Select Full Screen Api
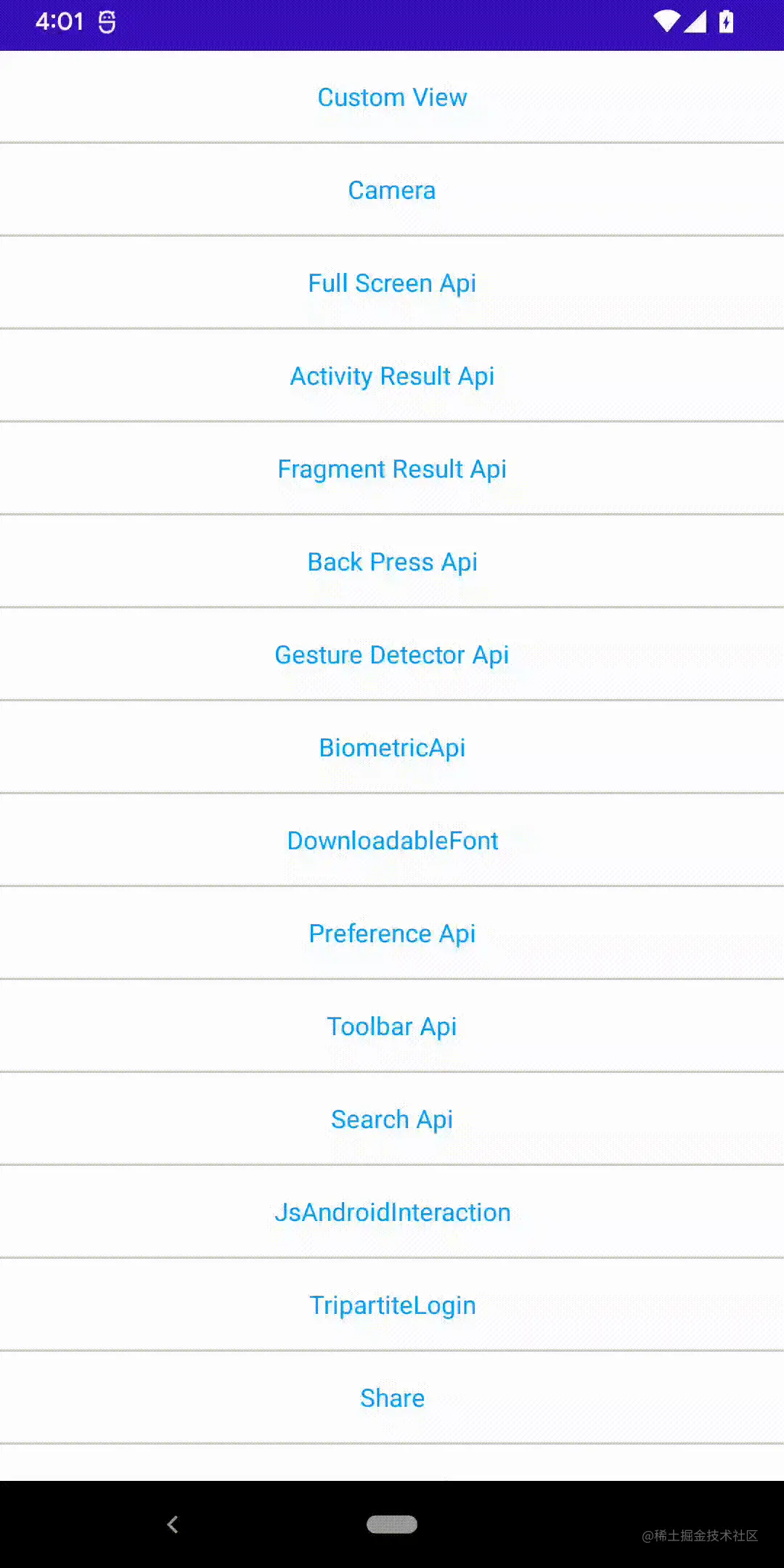 click(392, 283)
